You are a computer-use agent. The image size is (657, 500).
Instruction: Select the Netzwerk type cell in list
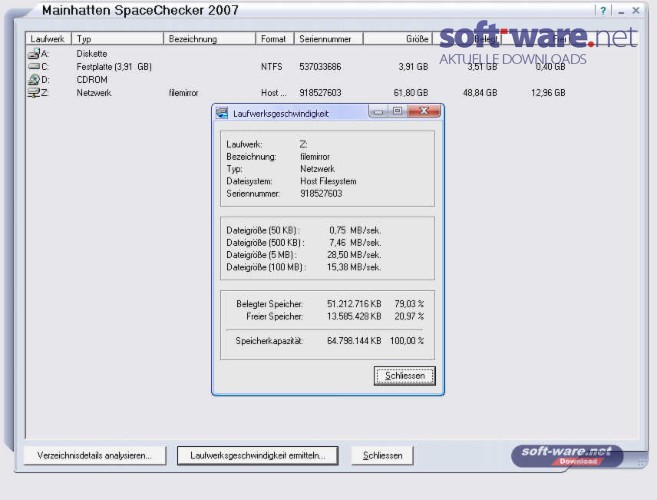(x=94, y=93)
